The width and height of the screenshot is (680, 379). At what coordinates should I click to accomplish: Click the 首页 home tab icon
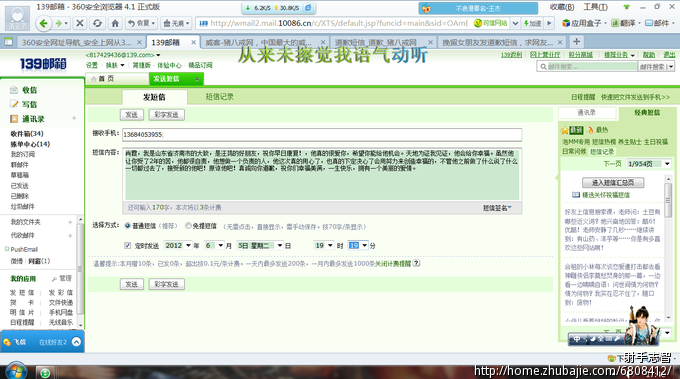tap(93, 79)
